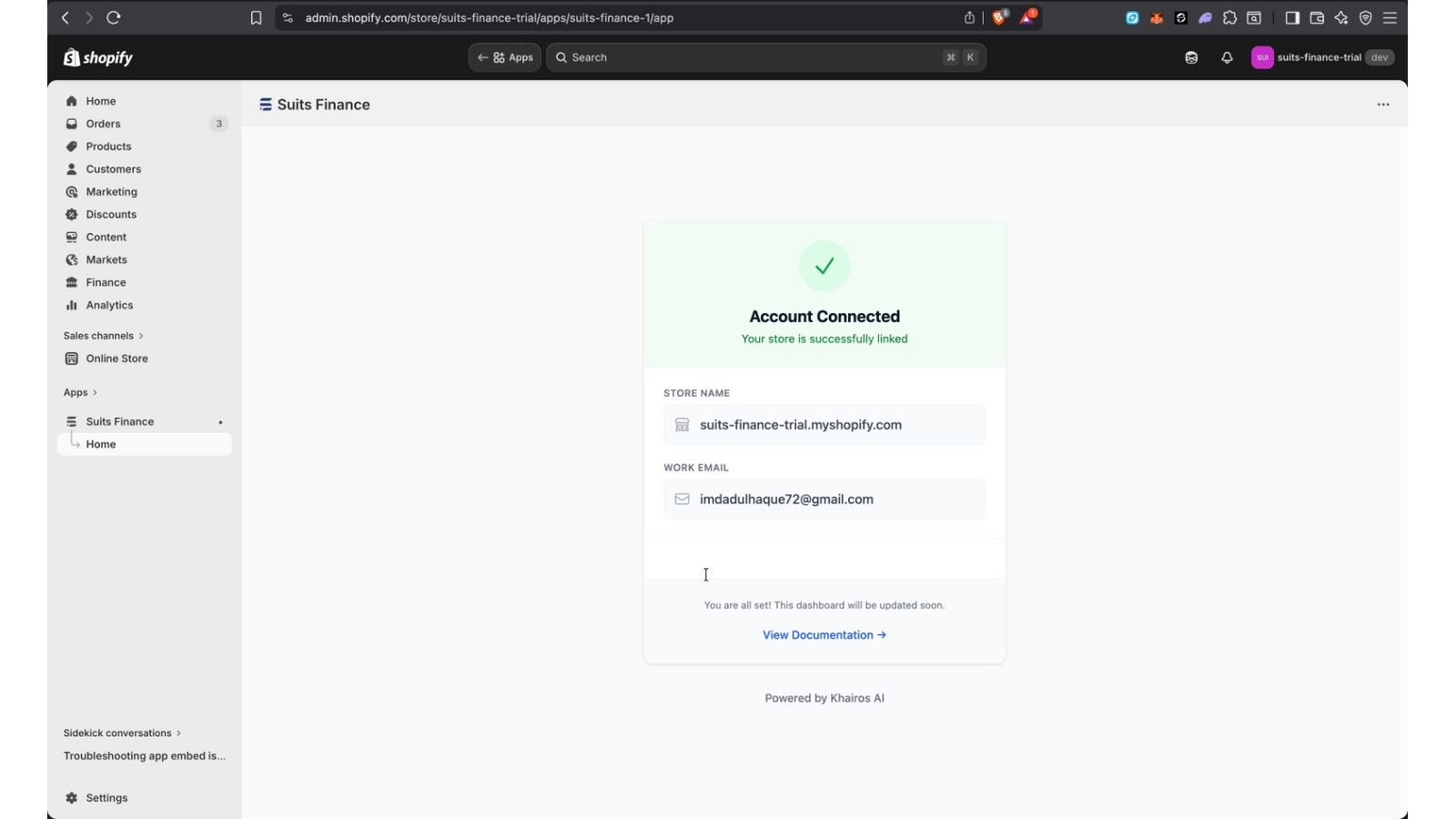Open the Brave VPN shield icon

click(x=1366, y=17)
